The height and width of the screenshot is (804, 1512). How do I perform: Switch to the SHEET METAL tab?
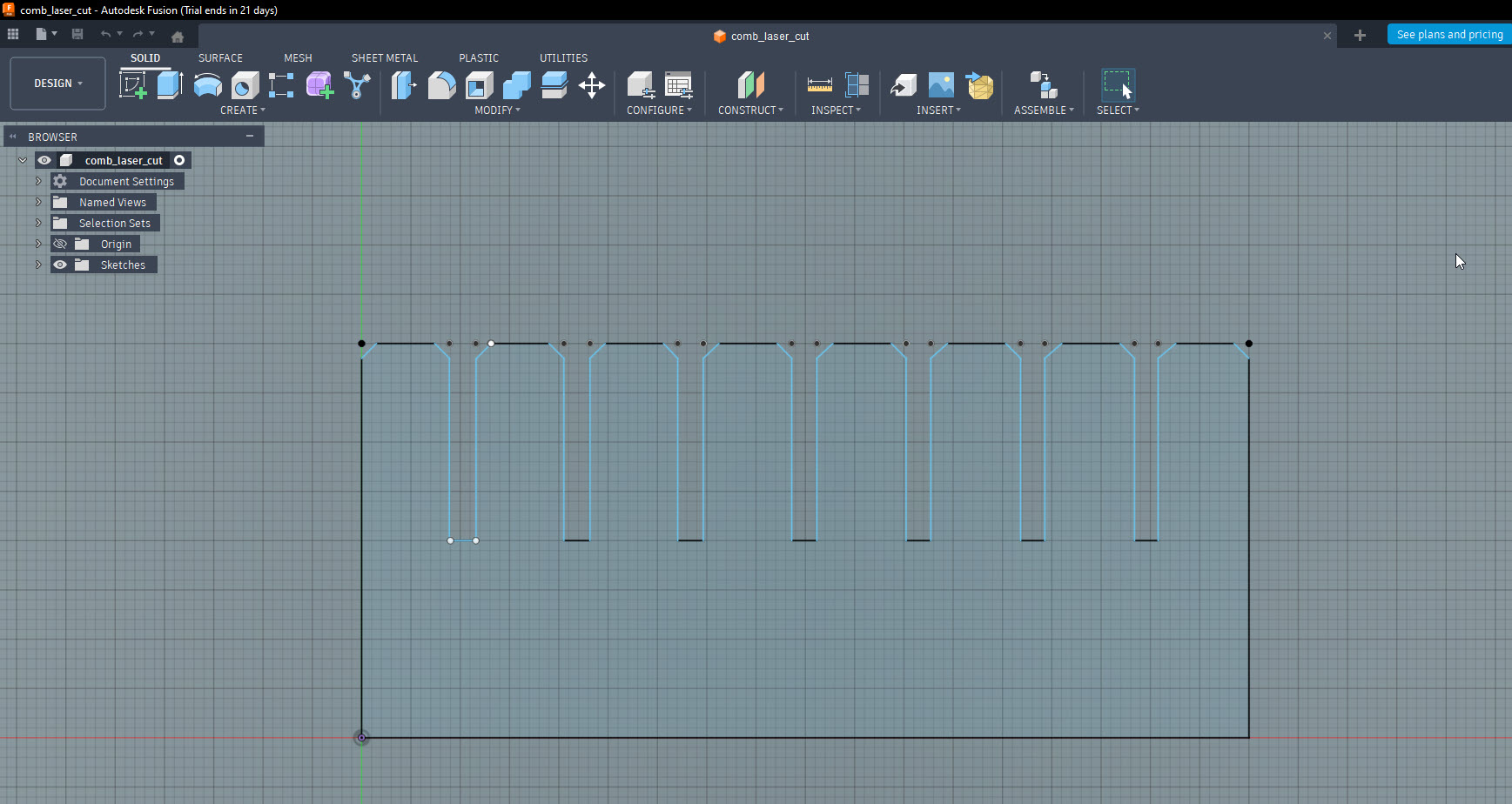(x=384, y=57)
